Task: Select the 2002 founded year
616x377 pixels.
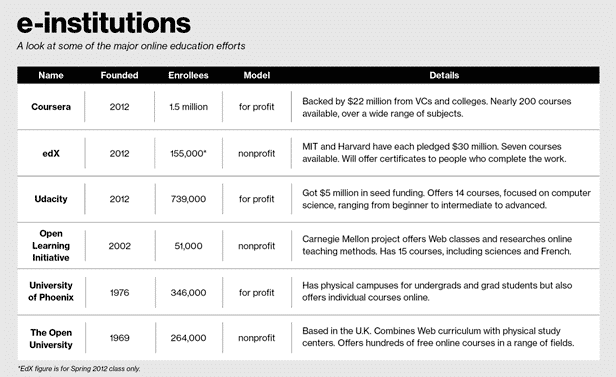Action: [x=119, y=246]
